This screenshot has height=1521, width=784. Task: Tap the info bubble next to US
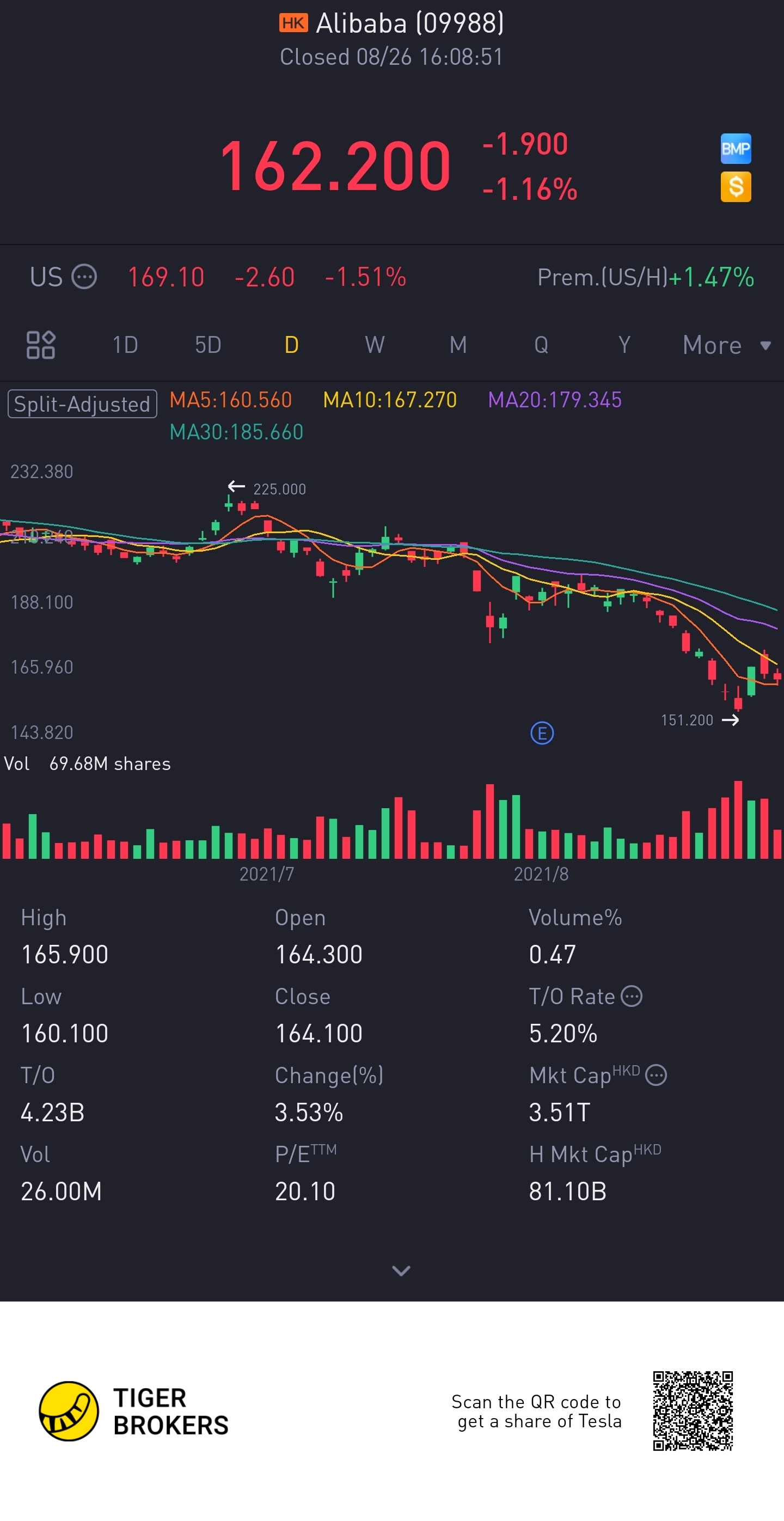(84, 277)
